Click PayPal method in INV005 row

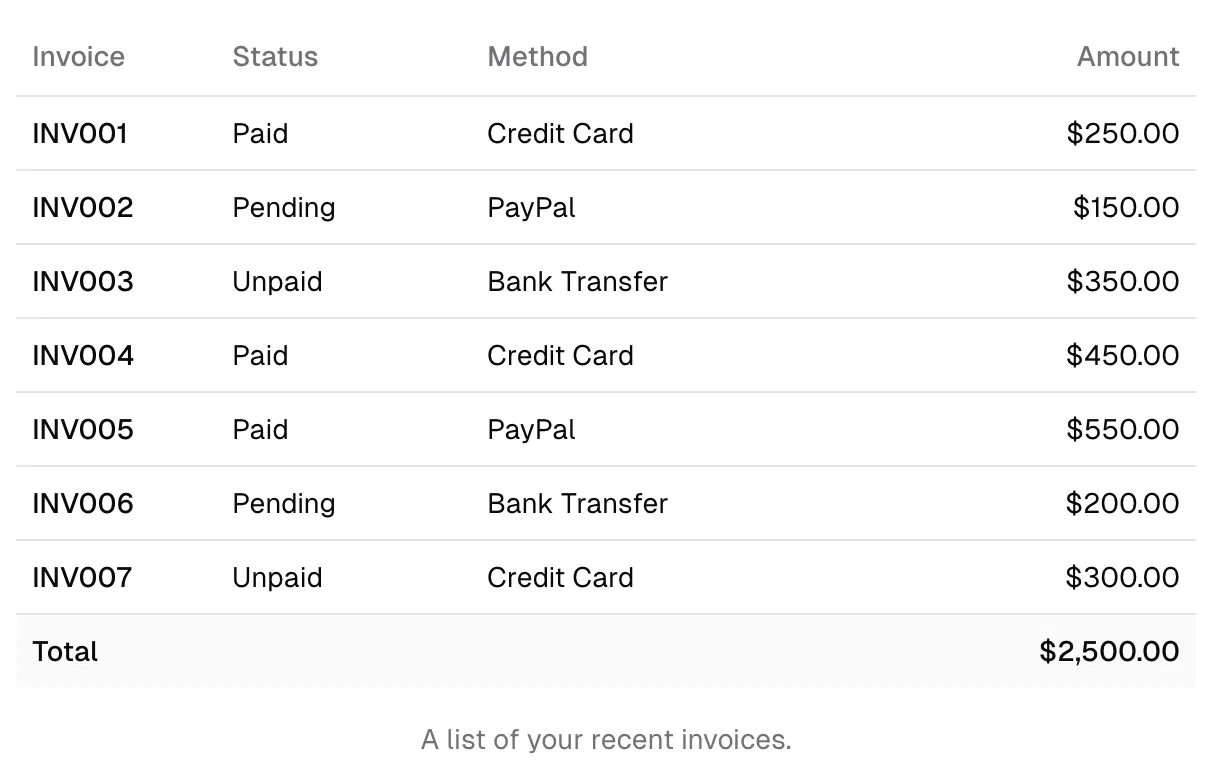pos(531,430)
